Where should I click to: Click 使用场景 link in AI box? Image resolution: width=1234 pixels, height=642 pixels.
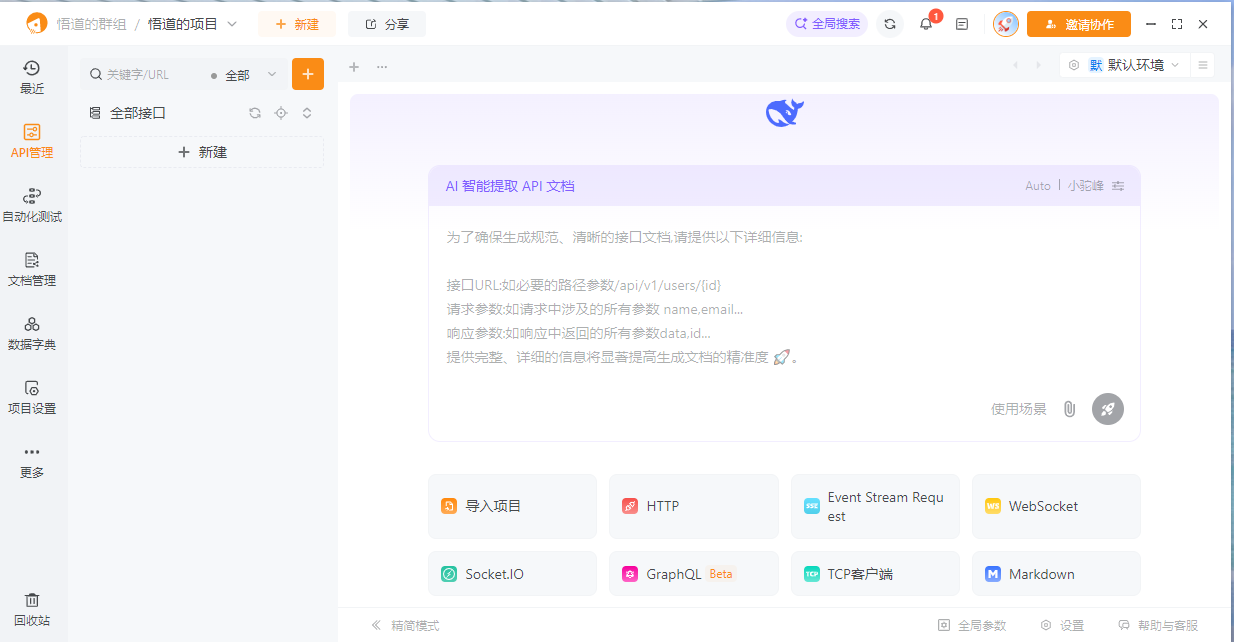click(1019, 409)
